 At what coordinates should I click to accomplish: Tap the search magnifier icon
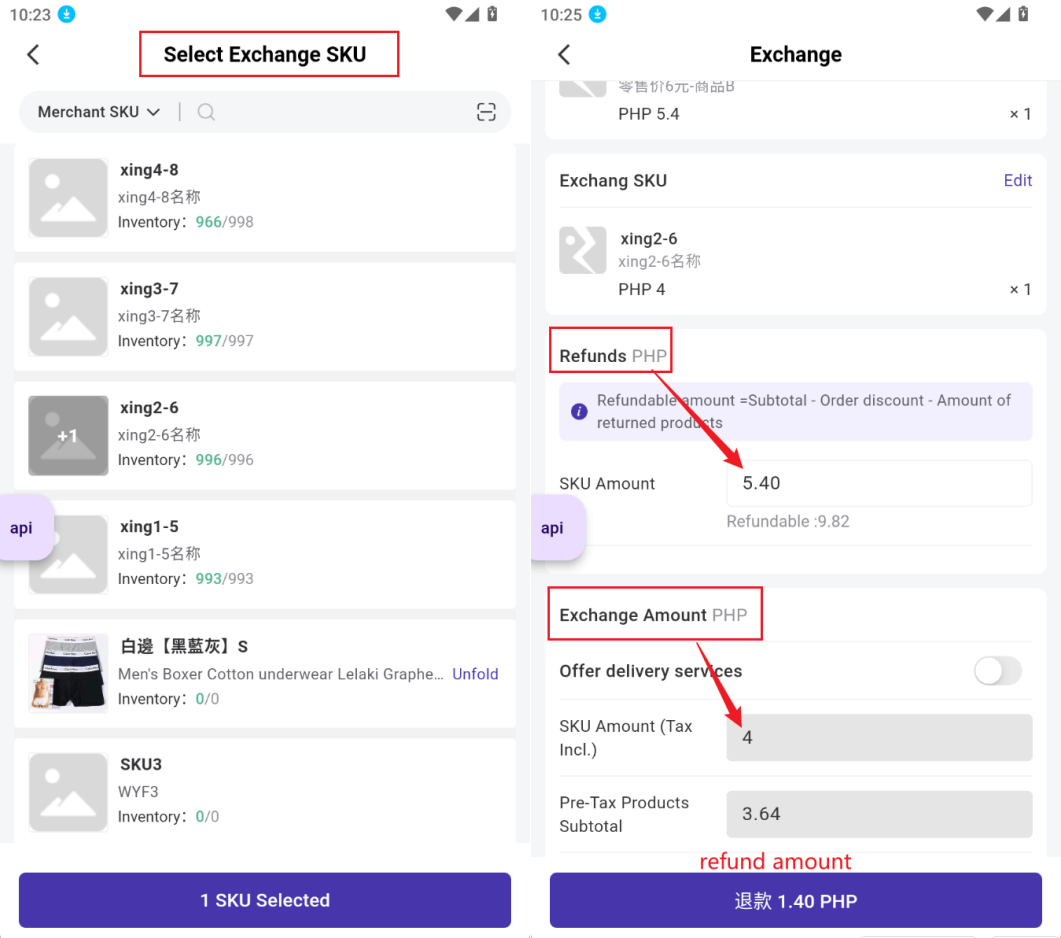[x=206, y=112]
